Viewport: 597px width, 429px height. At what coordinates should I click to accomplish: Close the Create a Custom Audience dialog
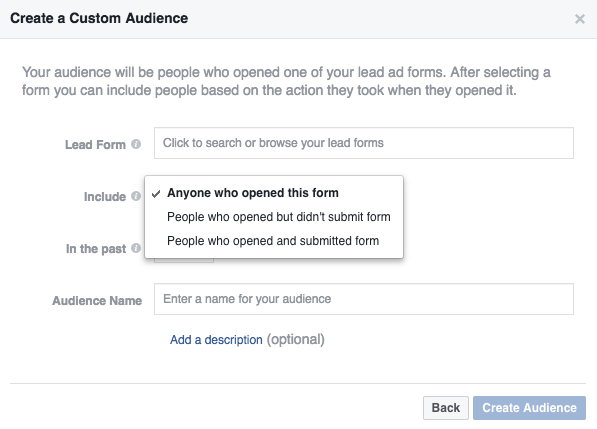[x=579, y=19]
